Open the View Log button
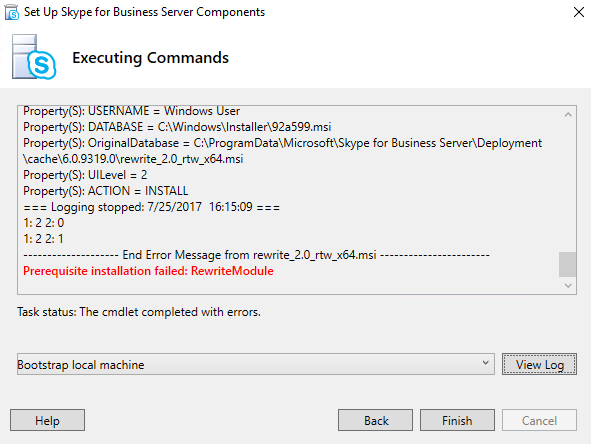591x444 pixels. click(x=539, y=364)
